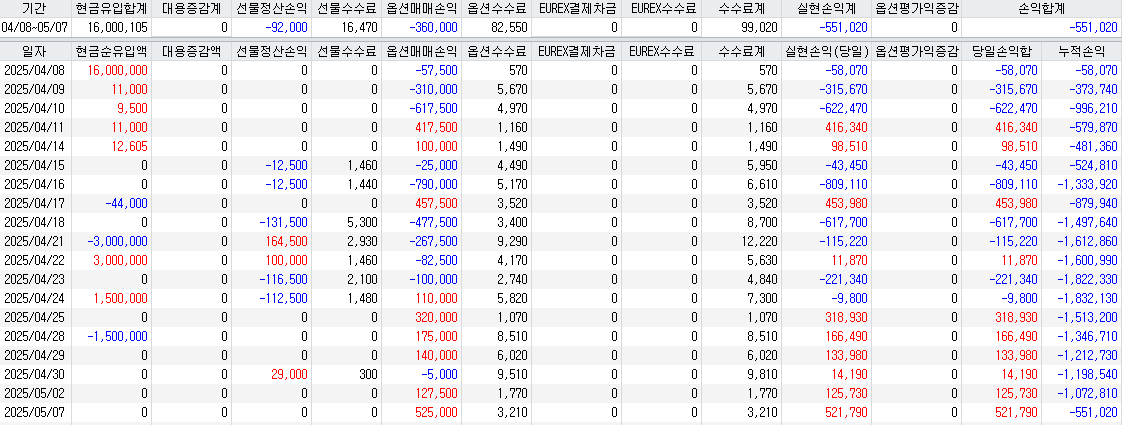Screen dimensions: 1122x425
Task: Select the cash inflow value 12,605
Action: pyautogui.click(x=130, y=146)
